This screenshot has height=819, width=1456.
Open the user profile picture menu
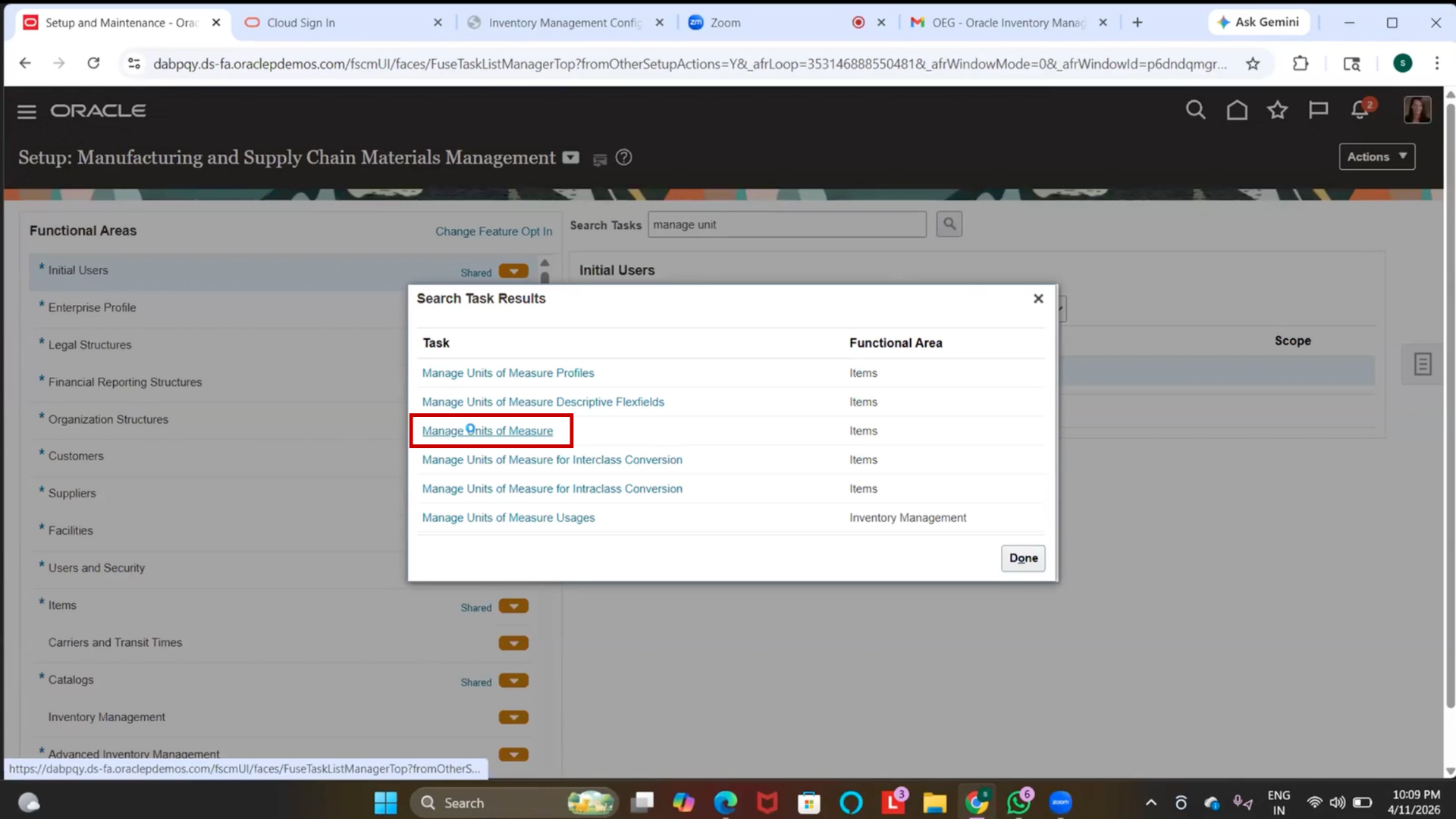[1417, 110]
